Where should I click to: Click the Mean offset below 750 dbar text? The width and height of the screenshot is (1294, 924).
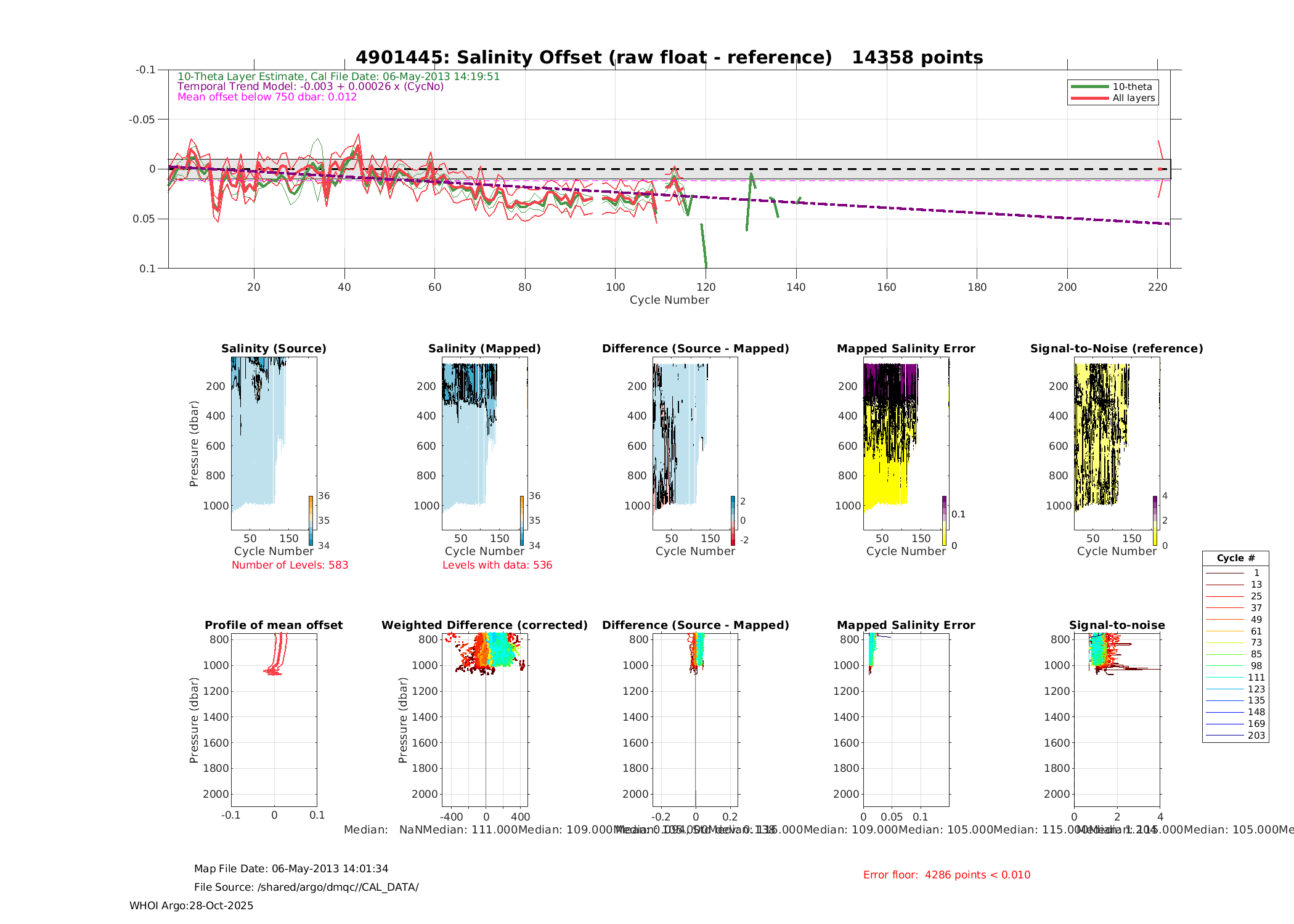pyautogui.click(x=267, y=97)
